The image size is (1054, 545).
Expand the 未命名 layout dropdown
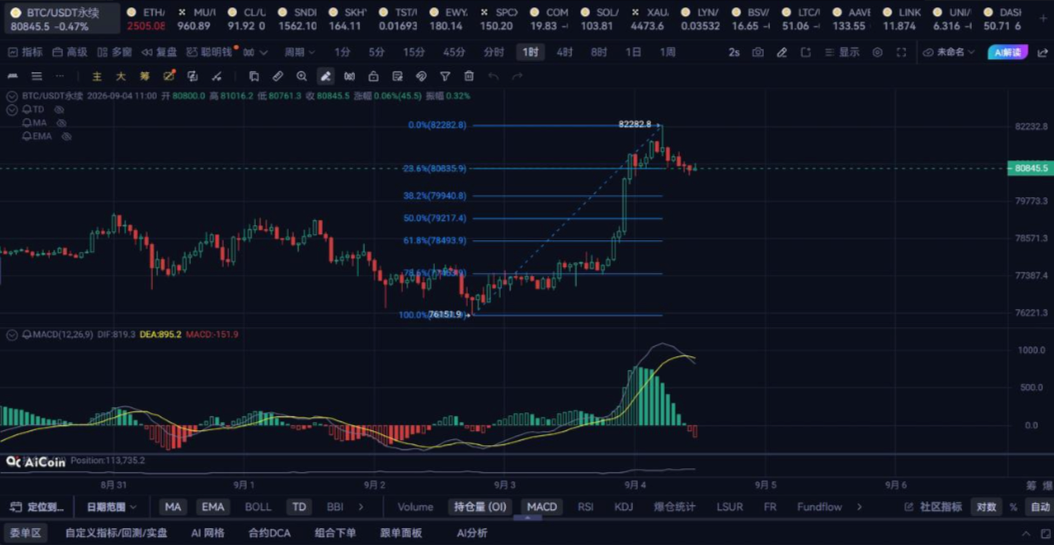[948, 52]
